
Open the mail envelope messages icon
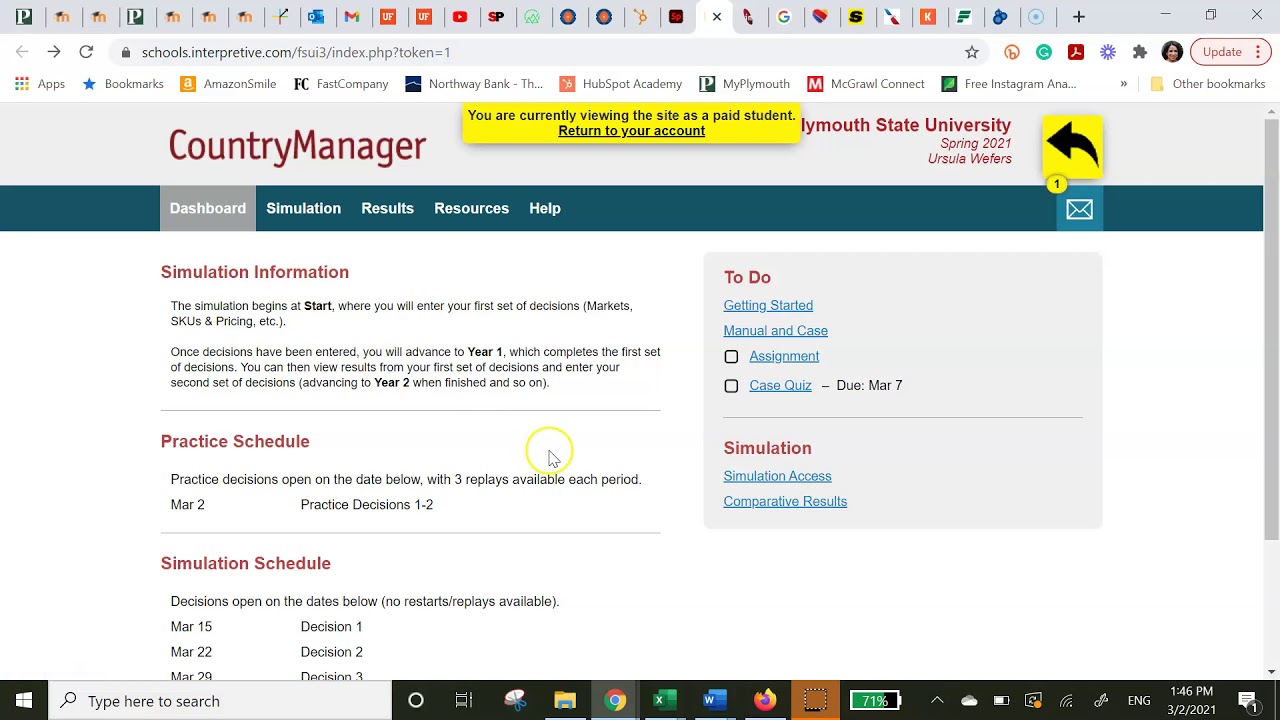pos(1079,209)
